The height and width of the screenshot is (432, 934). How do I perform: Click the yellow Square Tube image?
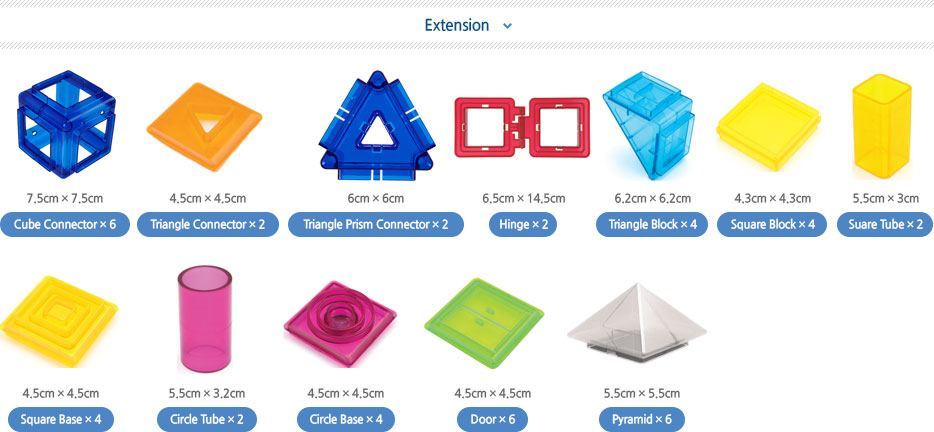point(882,126)
